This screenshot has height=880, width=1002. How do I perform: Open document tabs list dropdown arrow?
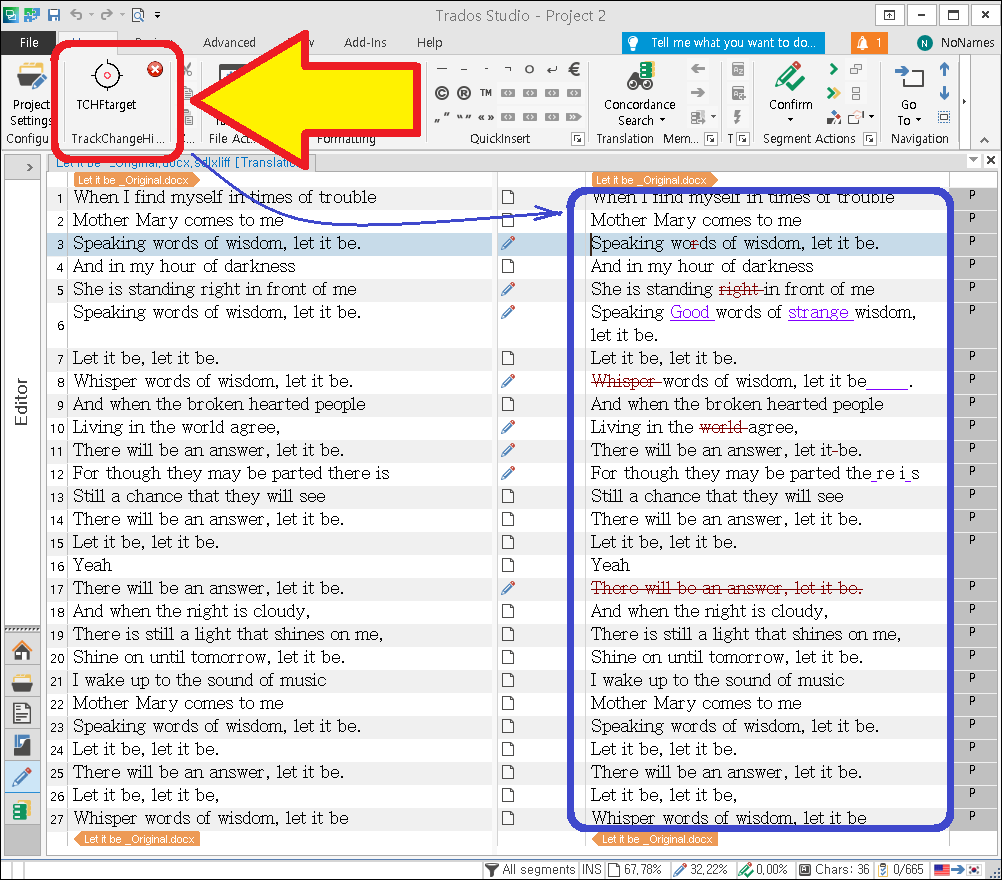pos(974,160)
